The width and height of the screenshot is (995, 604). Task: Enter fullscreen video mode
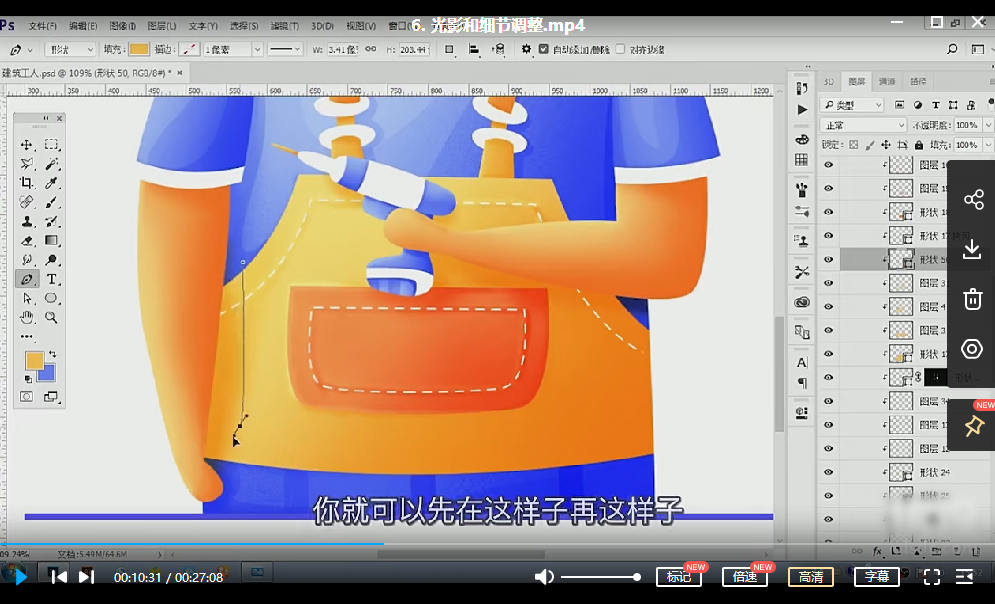click(x=931, y=577)
